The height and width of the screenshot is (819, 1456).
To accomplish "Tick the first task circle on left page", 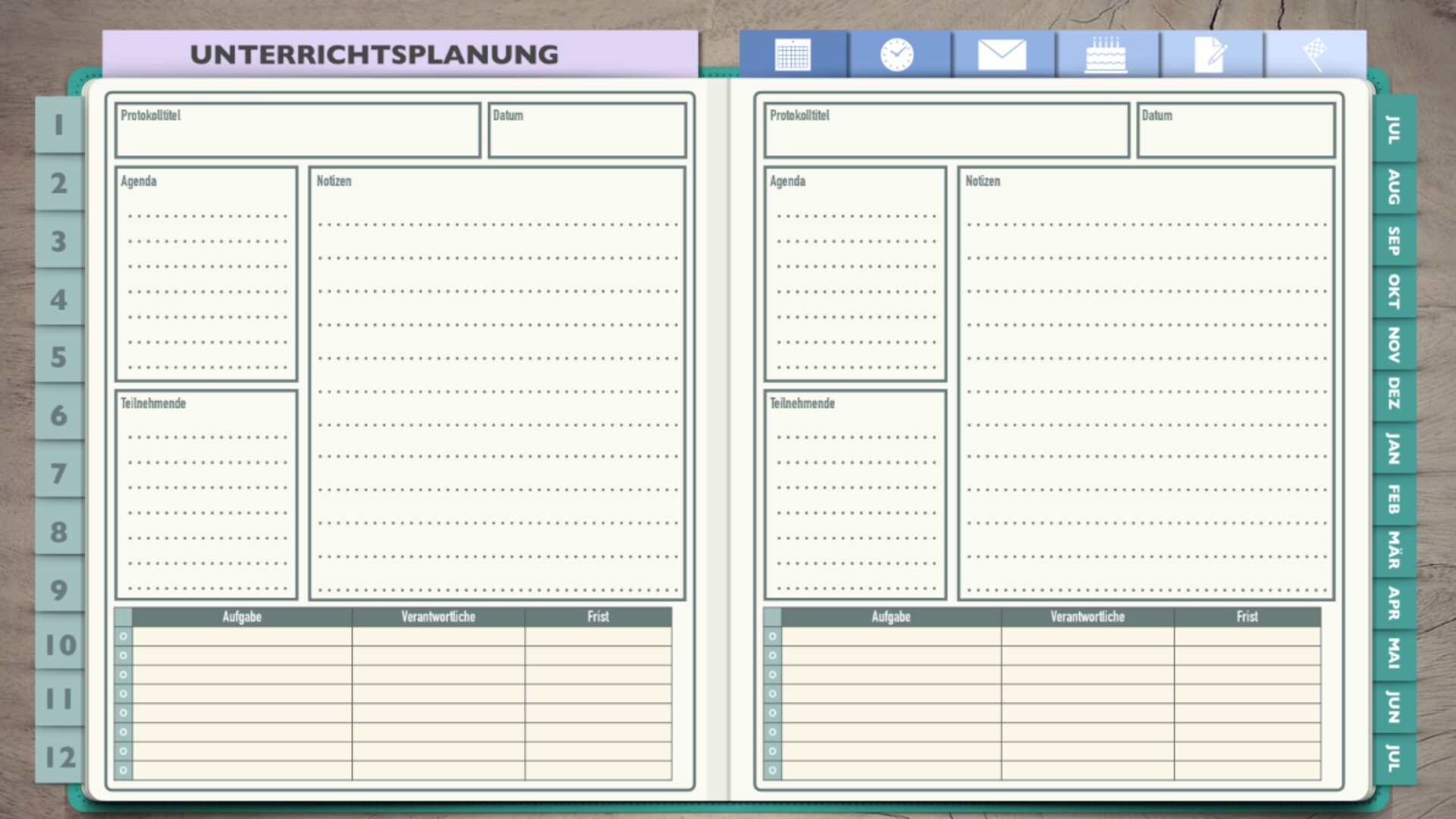I will coord(123,636).
